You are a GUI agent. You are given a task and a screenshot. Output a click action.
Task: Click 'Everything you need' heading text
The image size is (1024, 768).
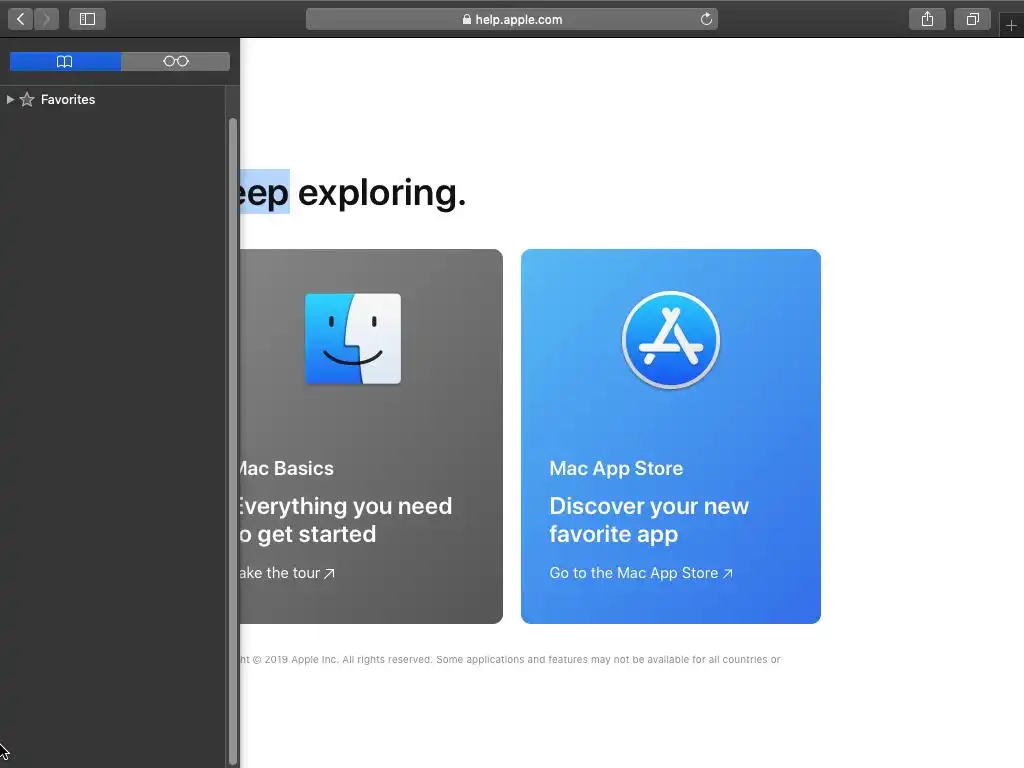pos(346,506)
